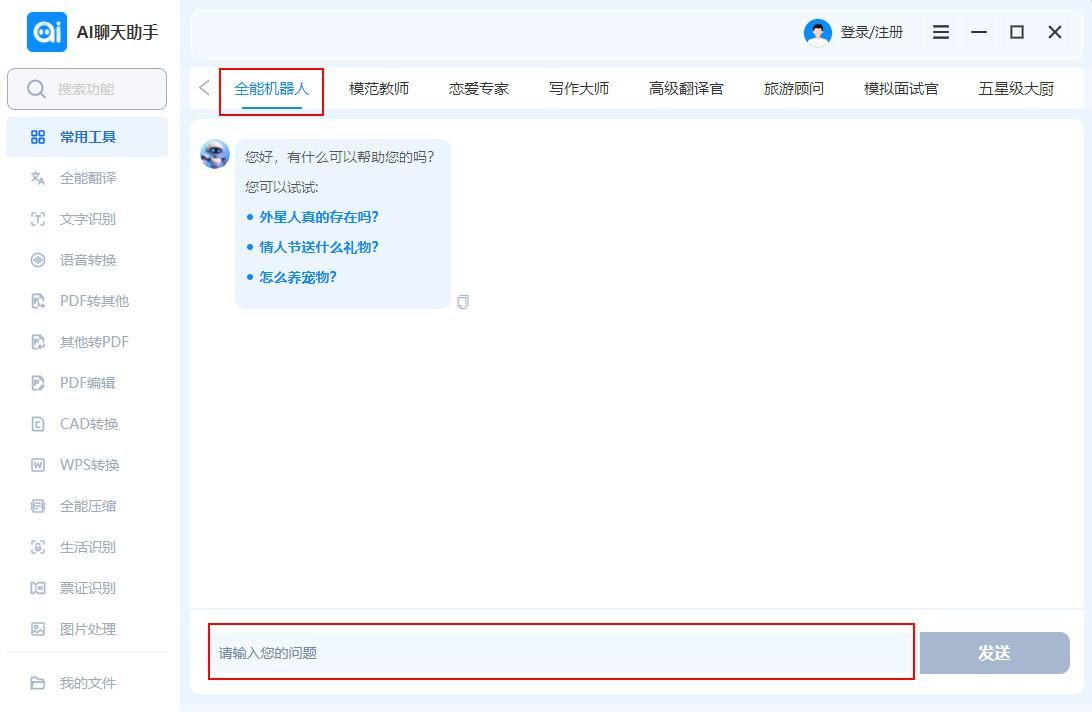Copy the bot message with copy icon
The image size is (1092, 712).
pos(462,302)
